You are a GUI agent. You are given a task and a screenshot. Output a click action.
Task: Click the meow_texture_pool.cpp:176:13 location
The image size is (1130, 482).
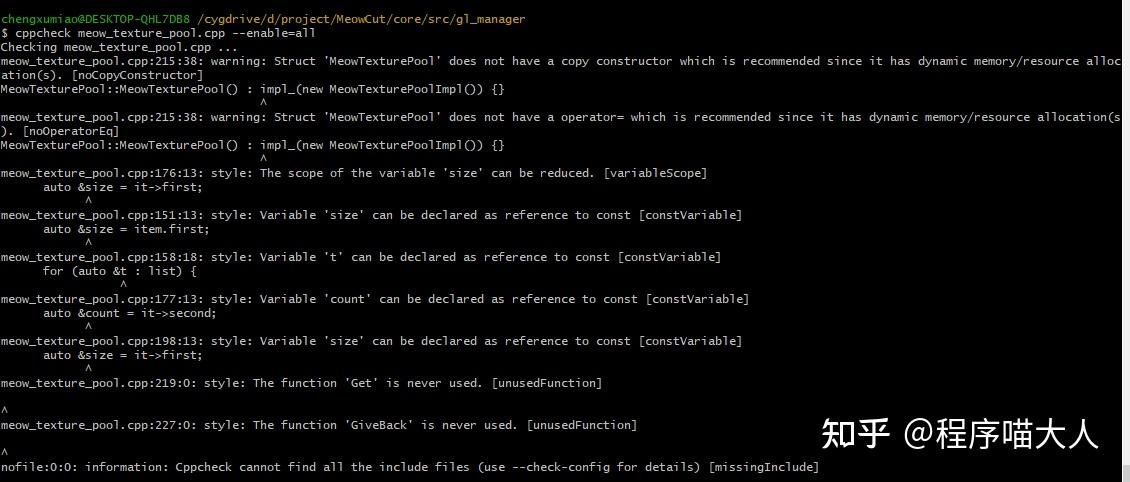(x=98, y=173)
